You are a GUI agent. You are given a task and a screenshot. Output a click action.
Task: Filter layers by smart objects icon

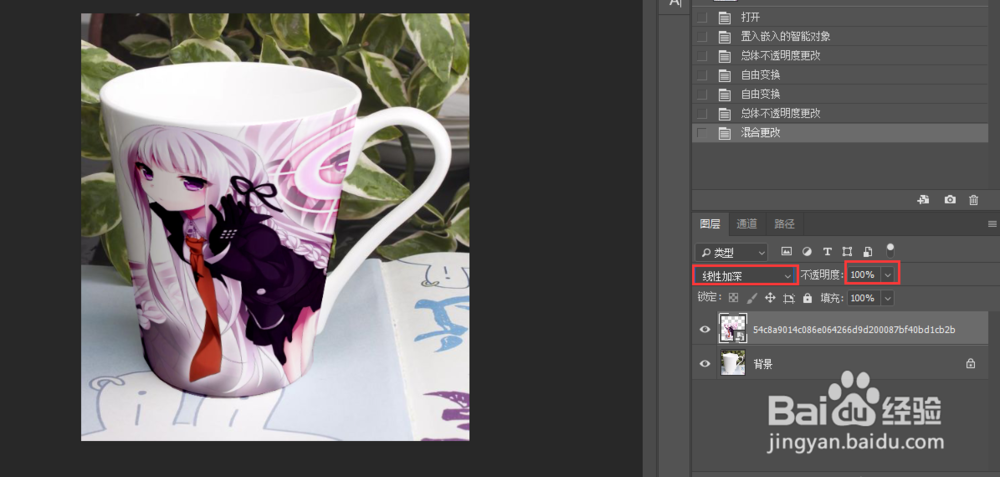[x=867, y=251]
